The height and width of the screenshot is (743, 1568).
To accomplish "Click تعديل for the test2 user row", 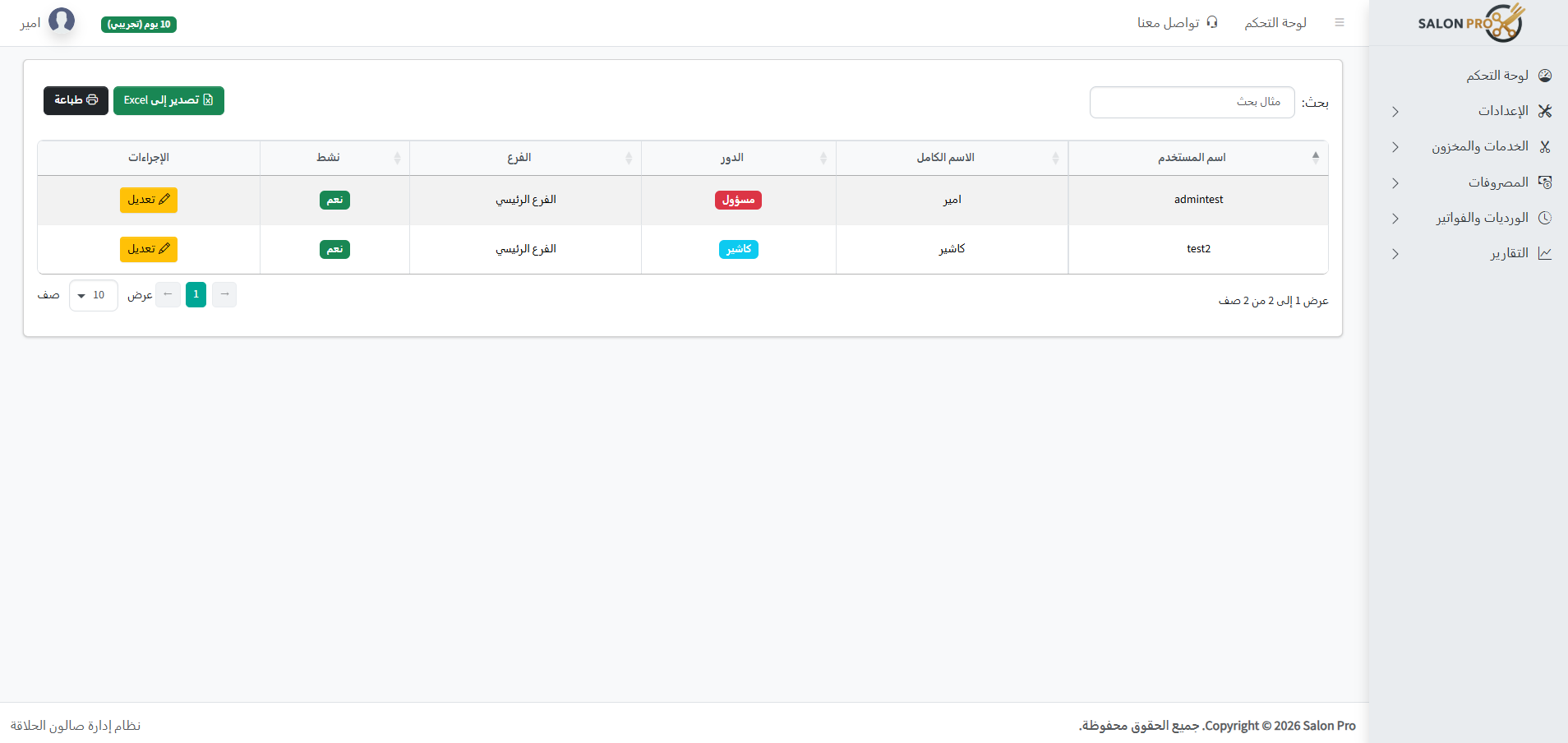I will pos(149,249).
